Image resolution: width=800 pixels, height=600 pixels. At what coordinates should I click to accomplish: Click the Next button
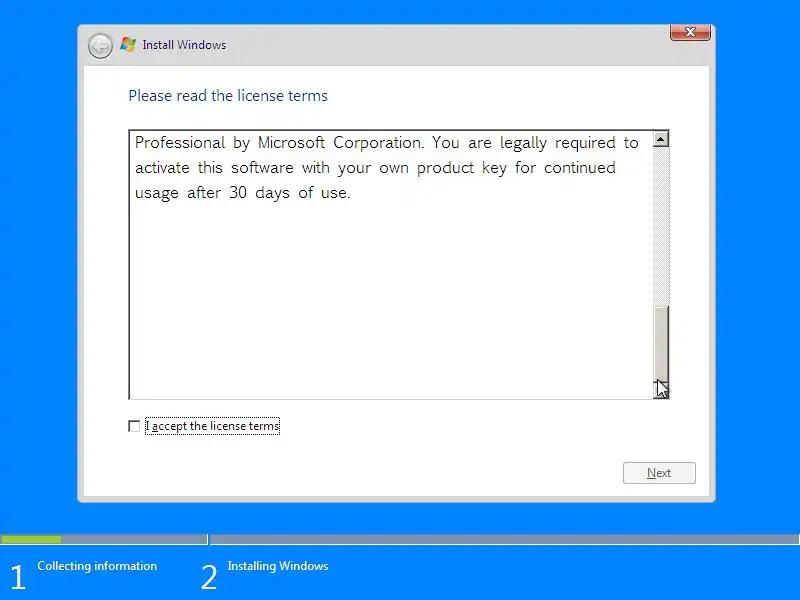click(659, 473)
